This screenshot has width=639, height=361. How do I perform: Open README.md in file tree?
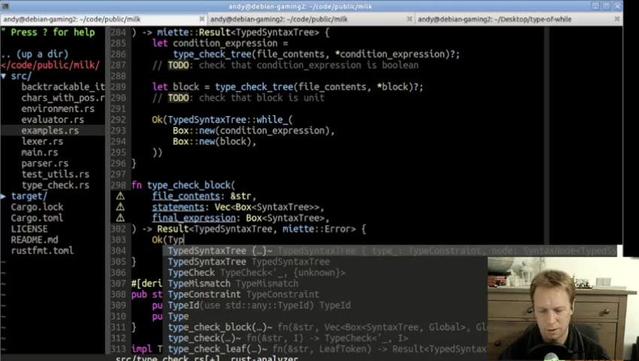pyautogui.click(x=35, y=240)
